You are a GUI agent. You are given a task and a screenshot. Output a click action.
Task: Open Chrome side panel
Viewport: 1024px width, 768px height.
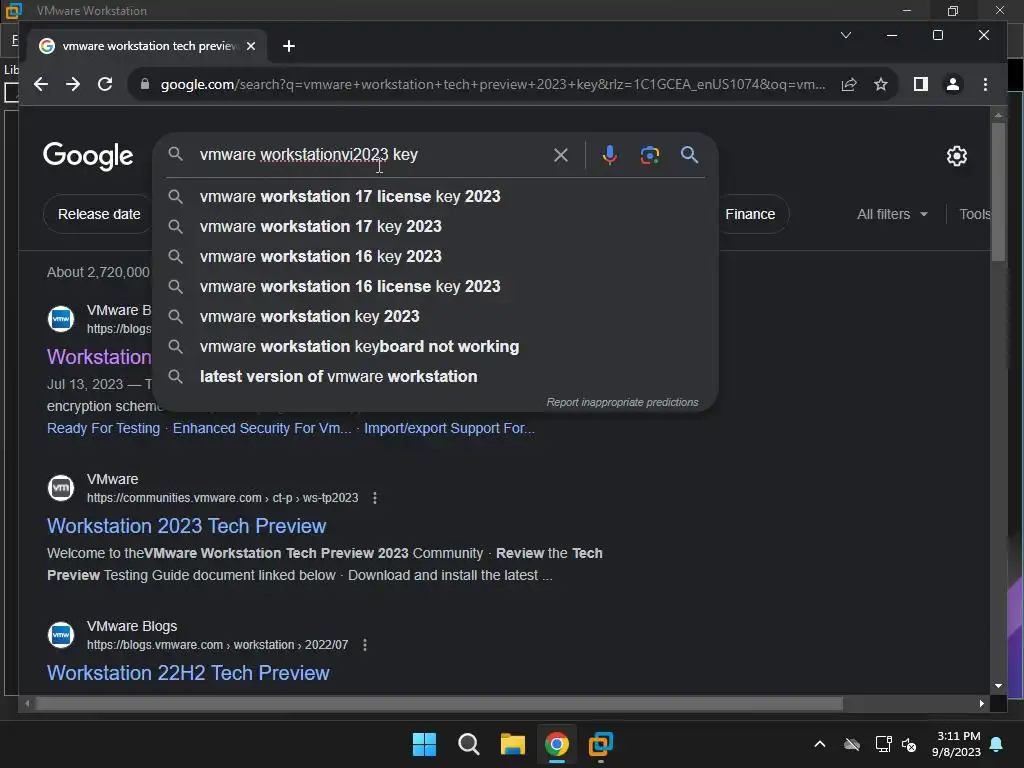click(x=921, y=84)
